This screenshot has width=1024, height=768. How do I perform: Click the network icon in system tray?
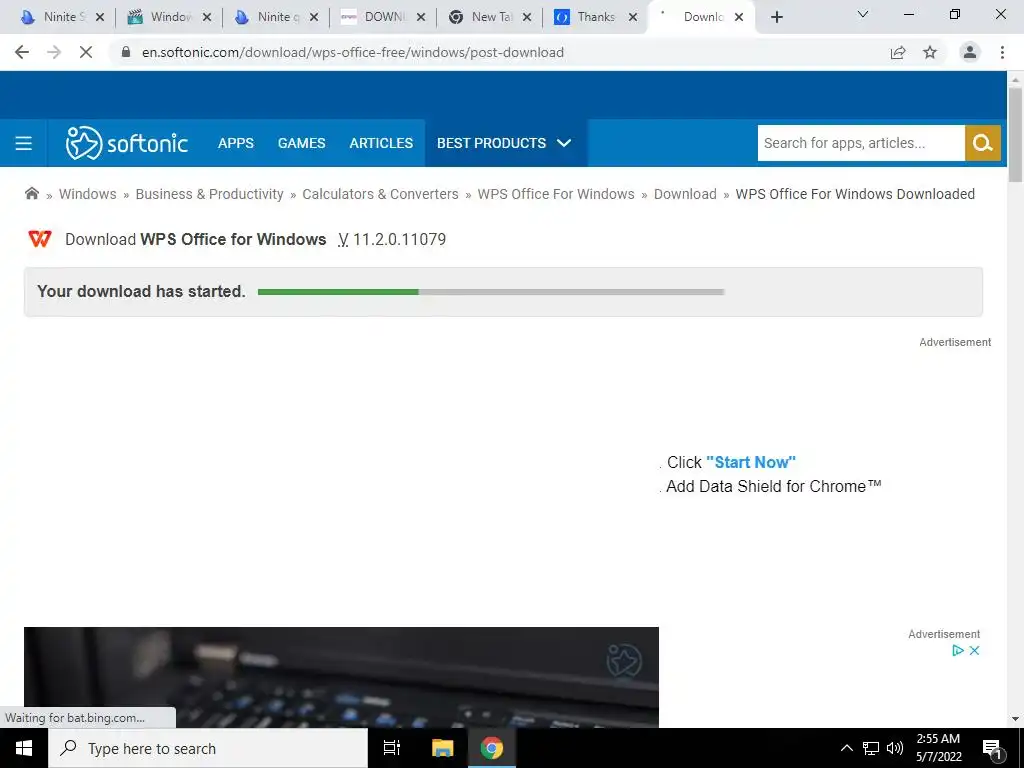[x=871, y=748]
